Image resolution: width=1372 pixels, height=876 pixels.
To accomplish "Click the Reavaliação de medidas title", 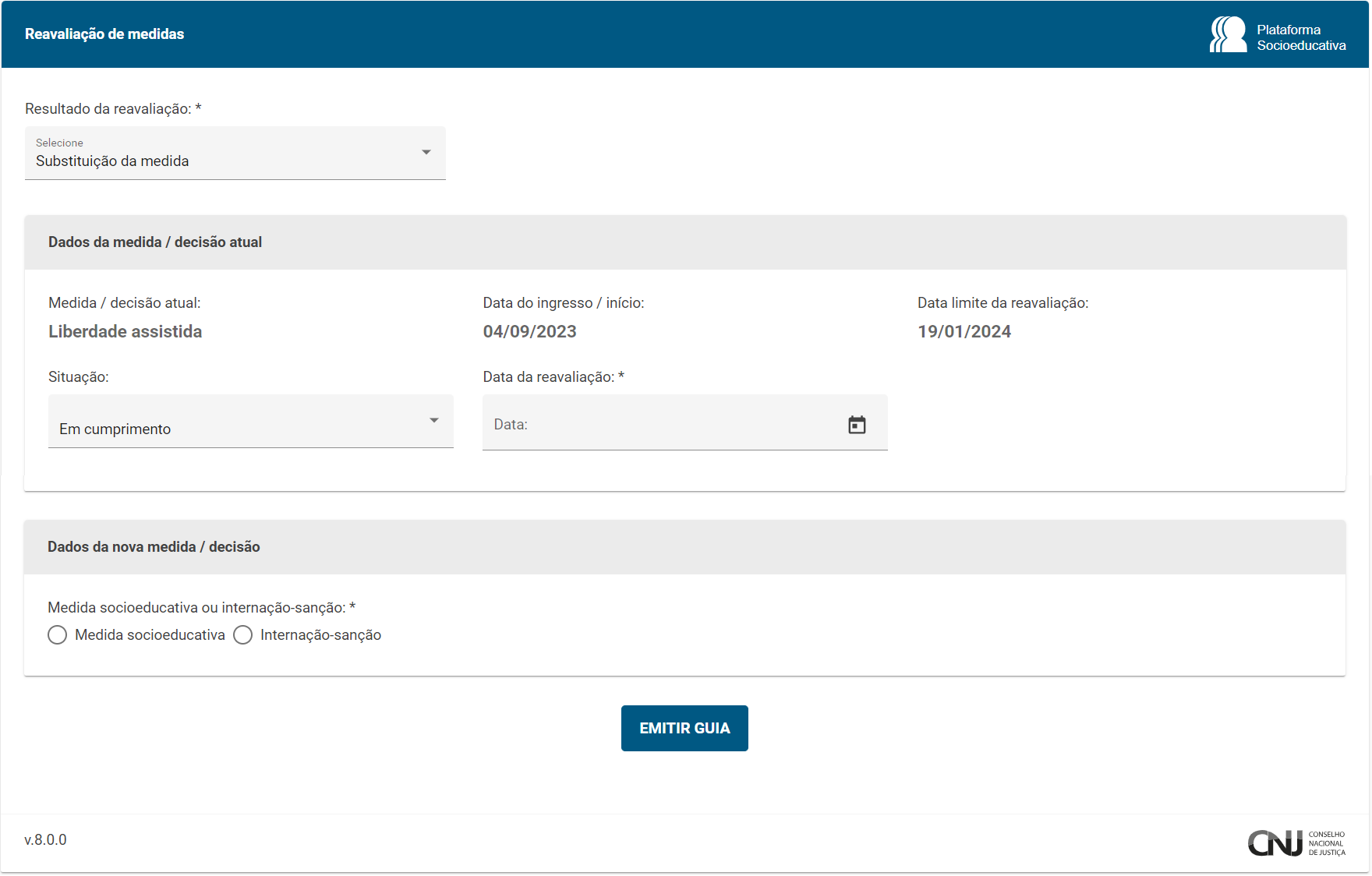I will click(x=104, y=34).
